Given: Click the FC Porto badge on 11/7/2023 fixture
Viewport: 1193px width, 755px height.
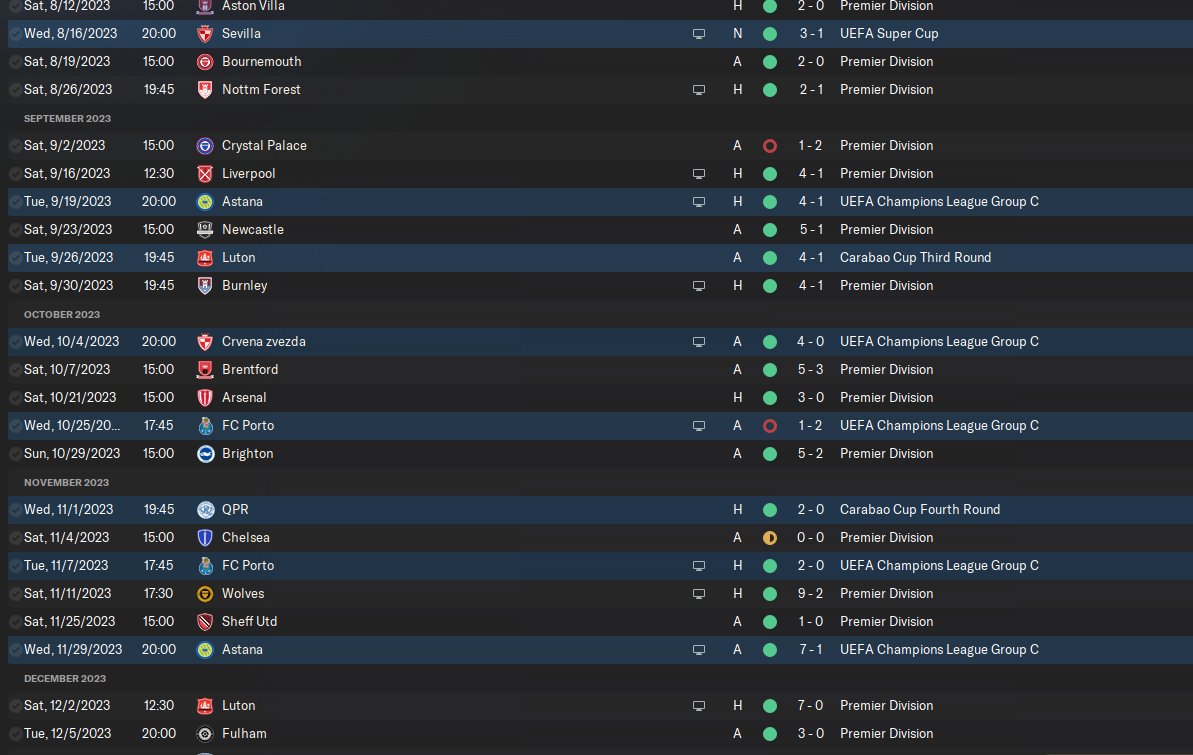Looking at the screenshot, I should coord(205,565).
